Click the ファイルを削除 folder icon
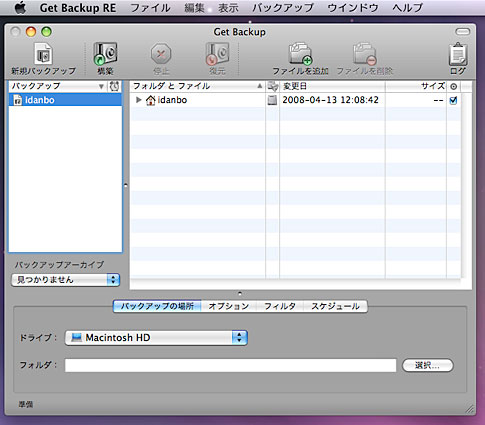485x425 pixels. click(x=365, y=53)
